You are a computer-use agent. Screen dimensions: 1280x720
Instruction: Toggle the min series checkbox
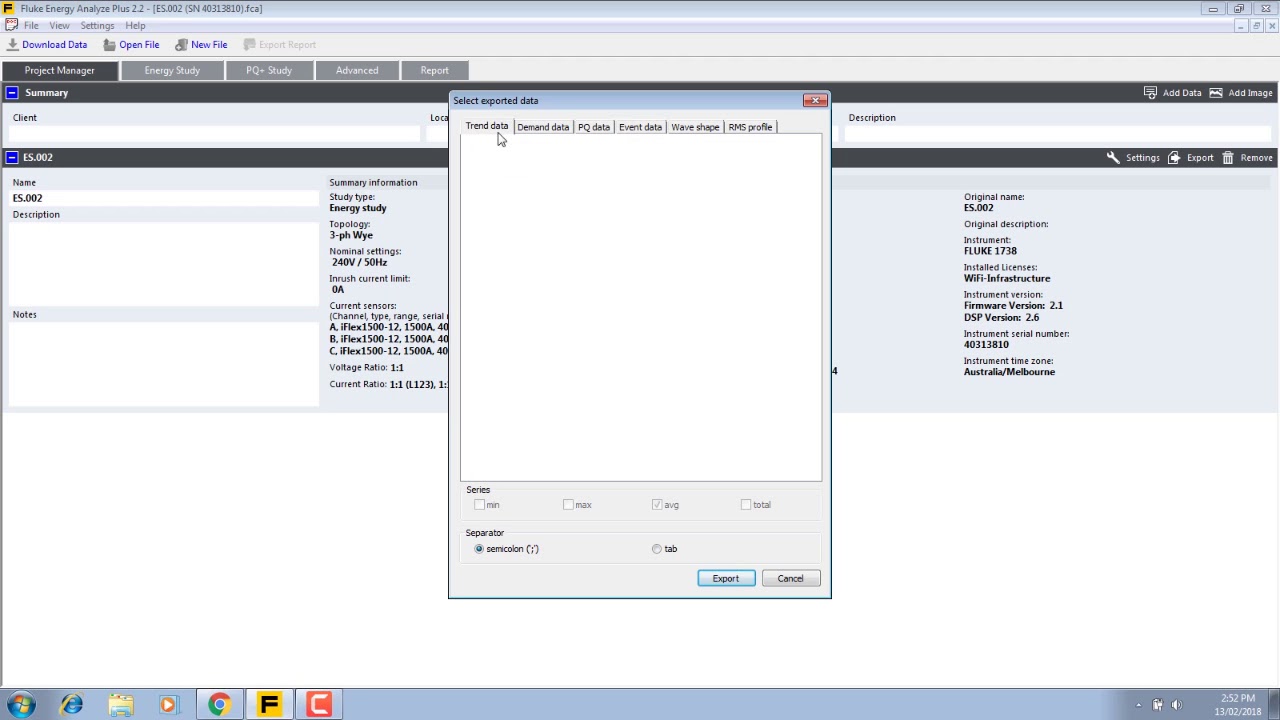[x=479, y=505]
